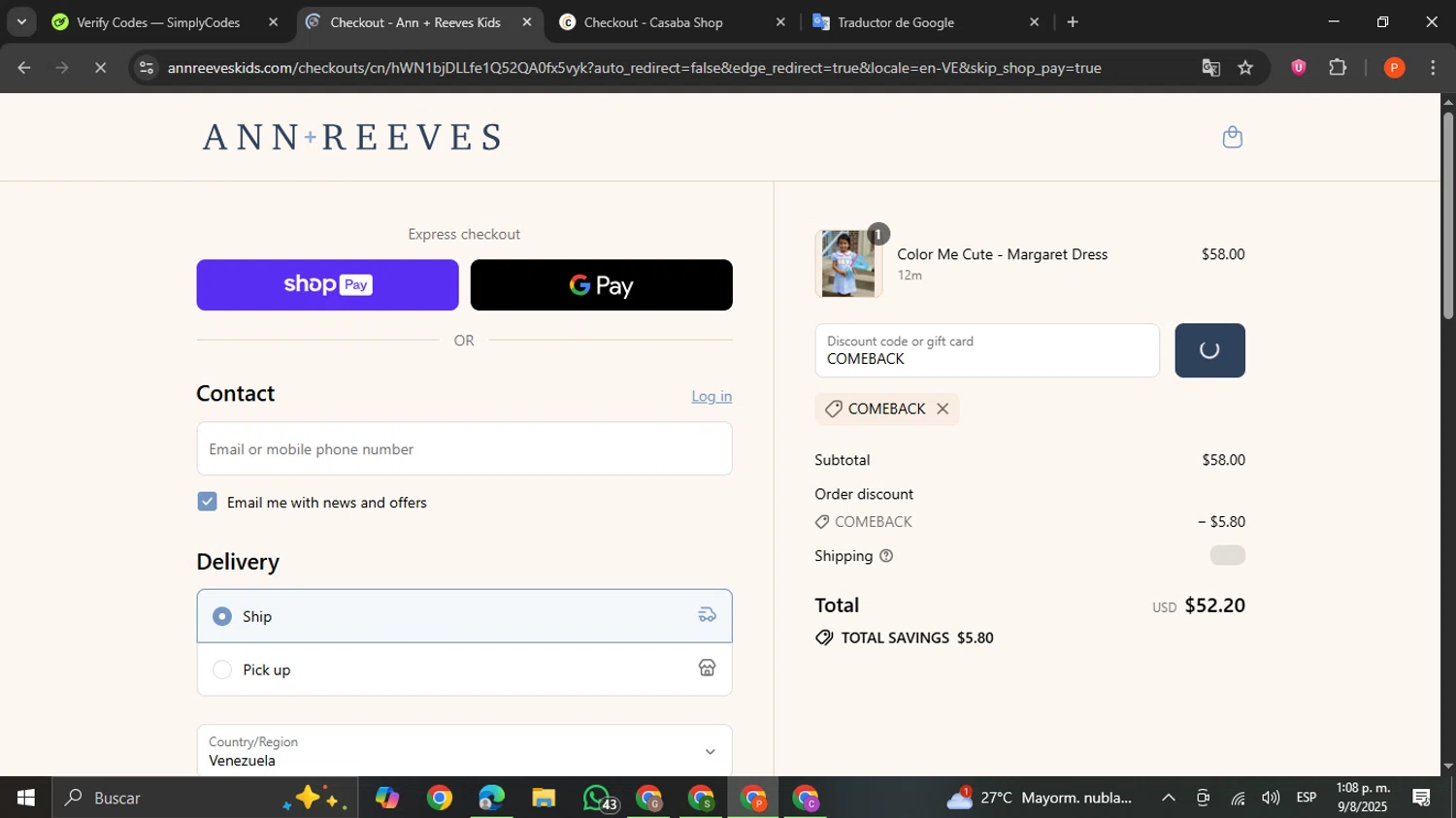Switch ESP keyboard language indicator
Image resolution: width=1456 pixels, height=818 pixels.
(x=1307, y=798)
